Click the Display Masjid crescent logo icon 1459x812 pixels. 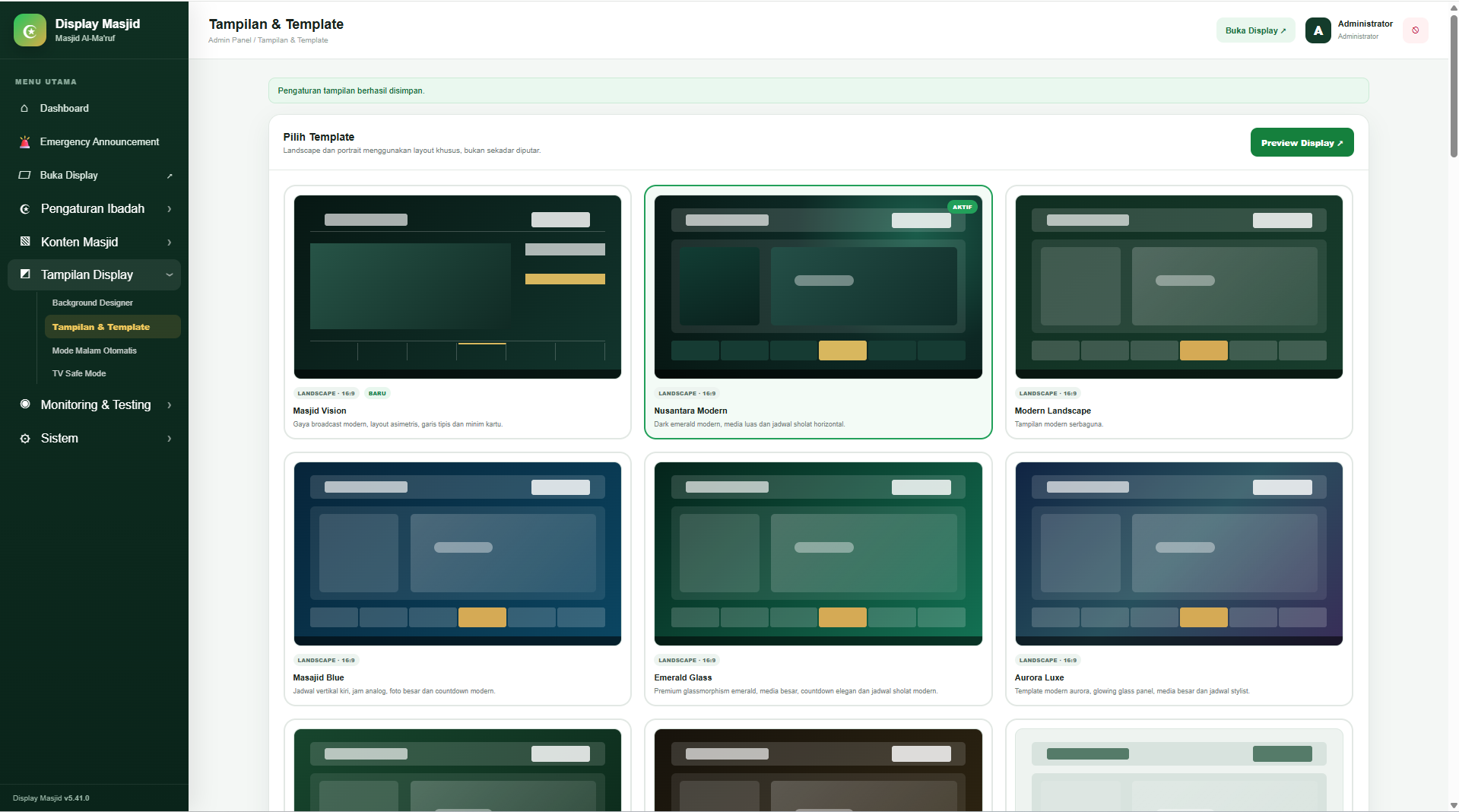[x=30, y=30]
